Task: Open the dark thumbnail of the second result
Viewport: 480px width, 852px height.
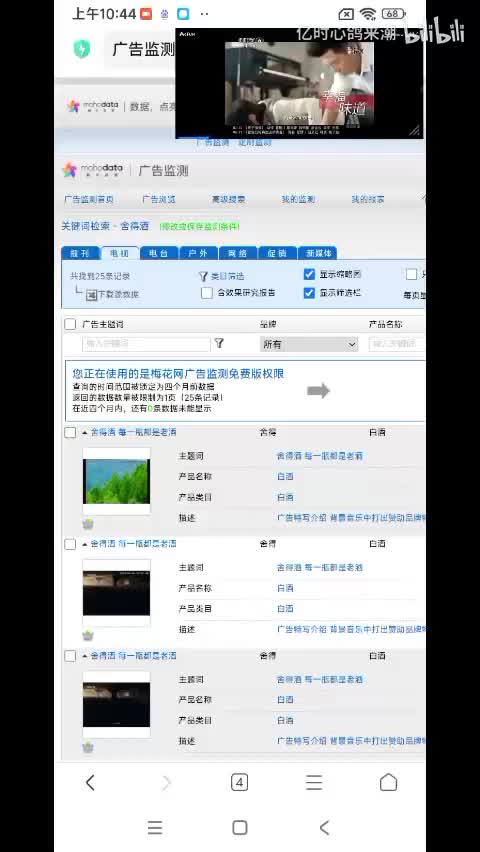Action: pyautogui.click(x=116, y=592)
